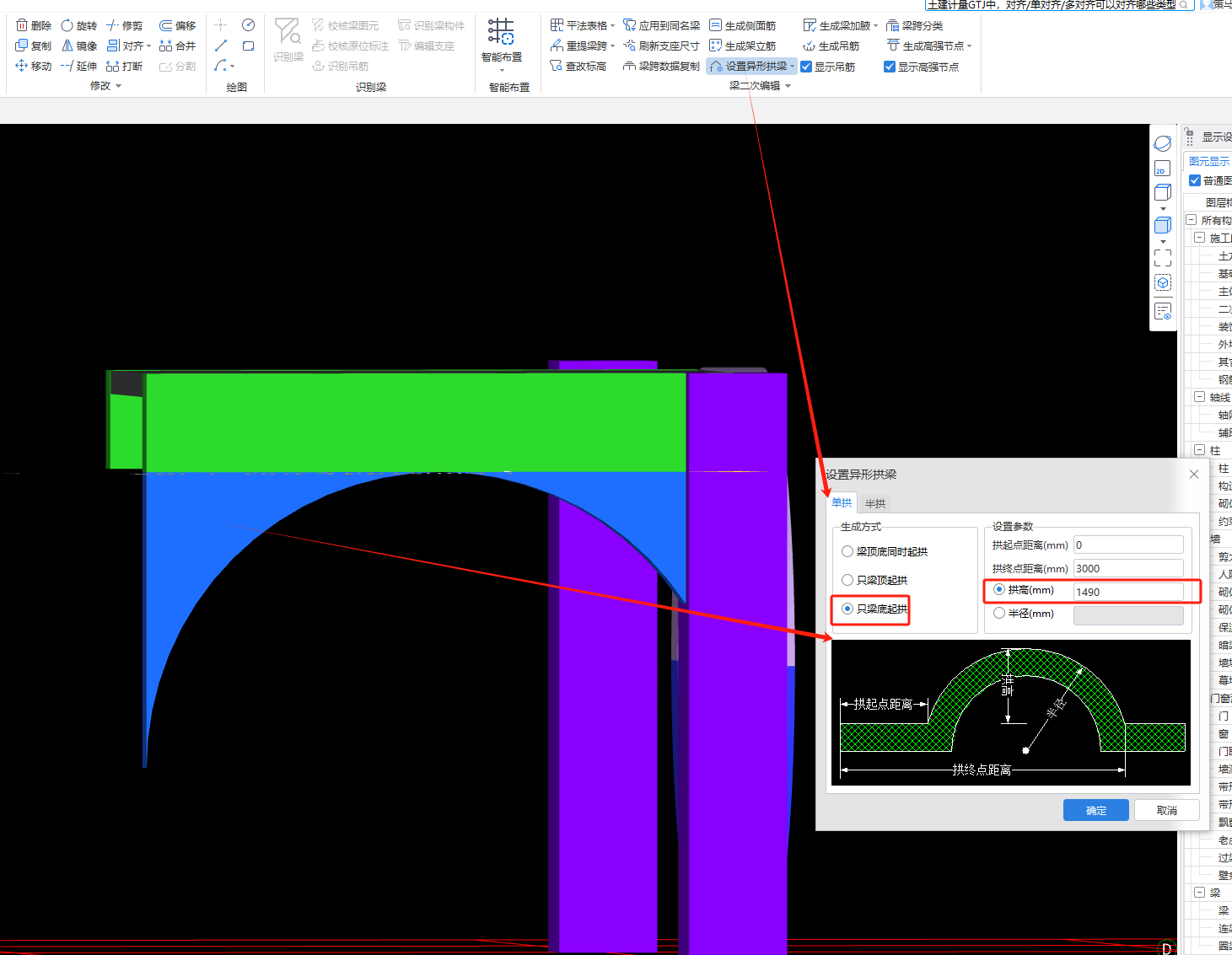Click 刷新支座尺寸 tool

662,46
